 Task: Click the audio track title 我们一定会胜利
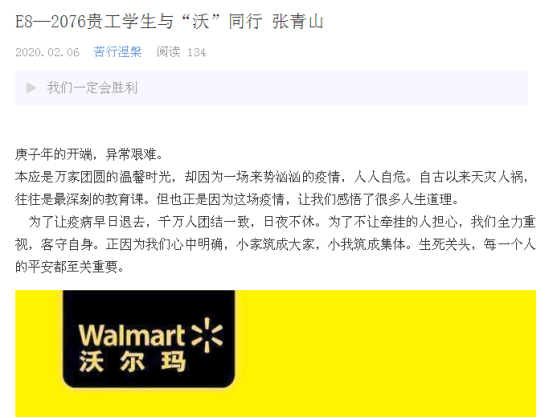(x=92, y=88)
